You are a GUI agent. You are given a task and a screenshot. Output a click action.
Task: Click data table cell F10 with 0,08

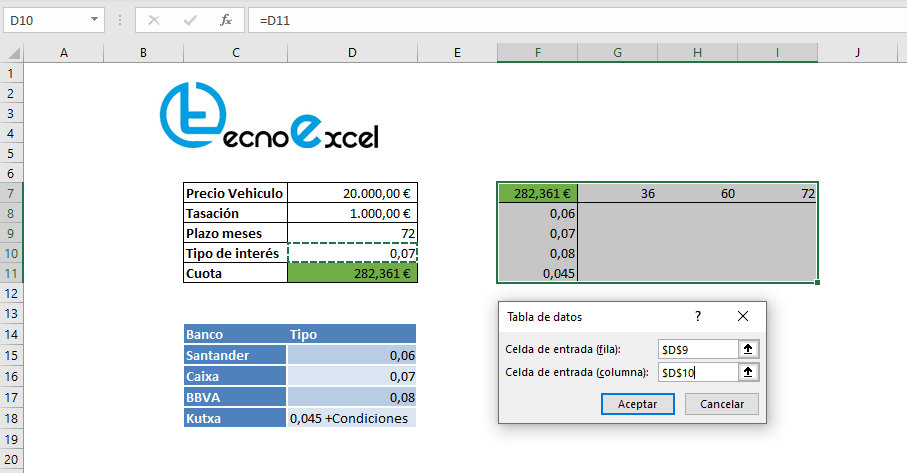point(537,253)
